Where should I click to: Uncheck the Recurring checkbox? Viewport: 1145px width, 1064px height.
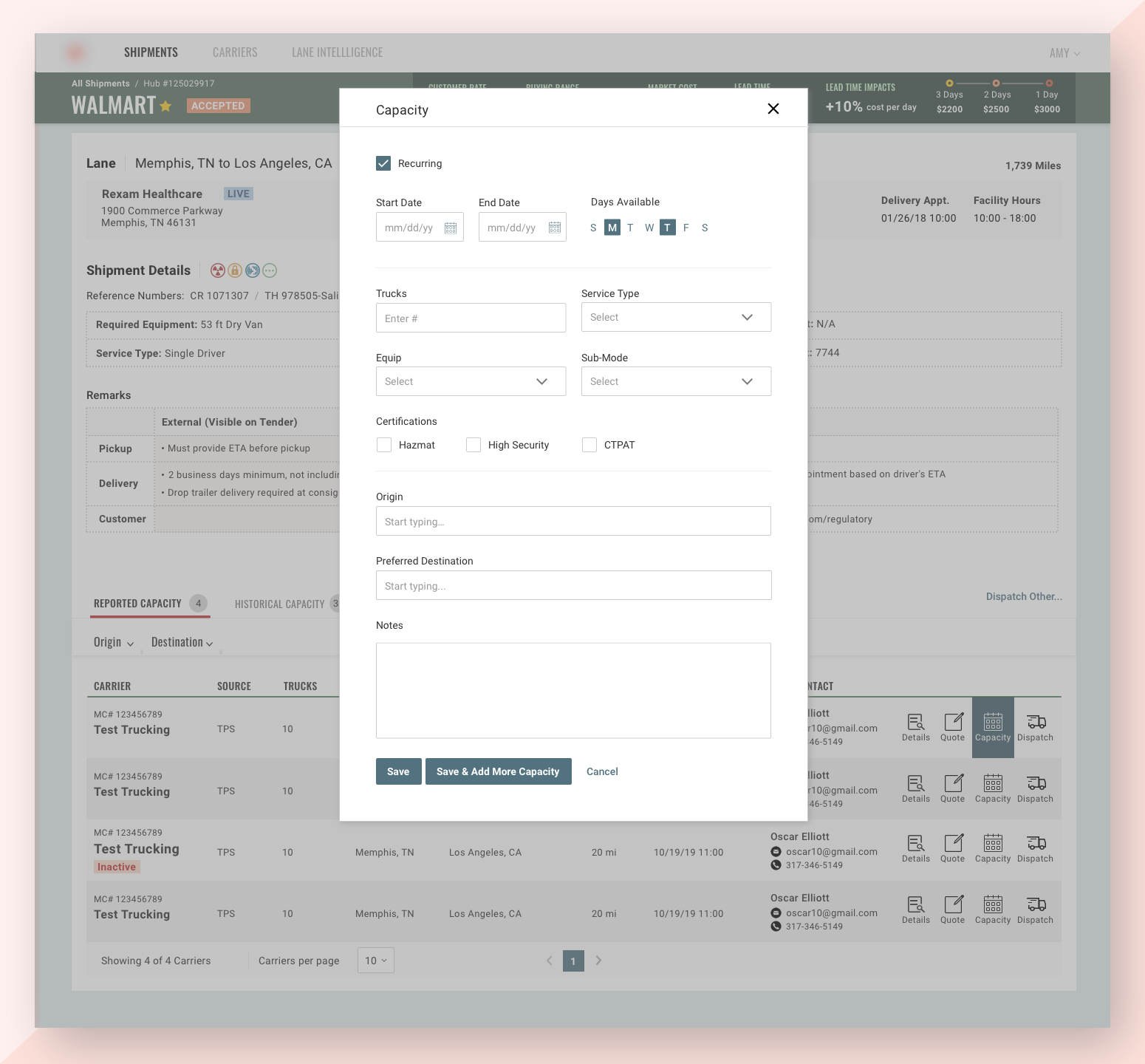tap(383, 163)
